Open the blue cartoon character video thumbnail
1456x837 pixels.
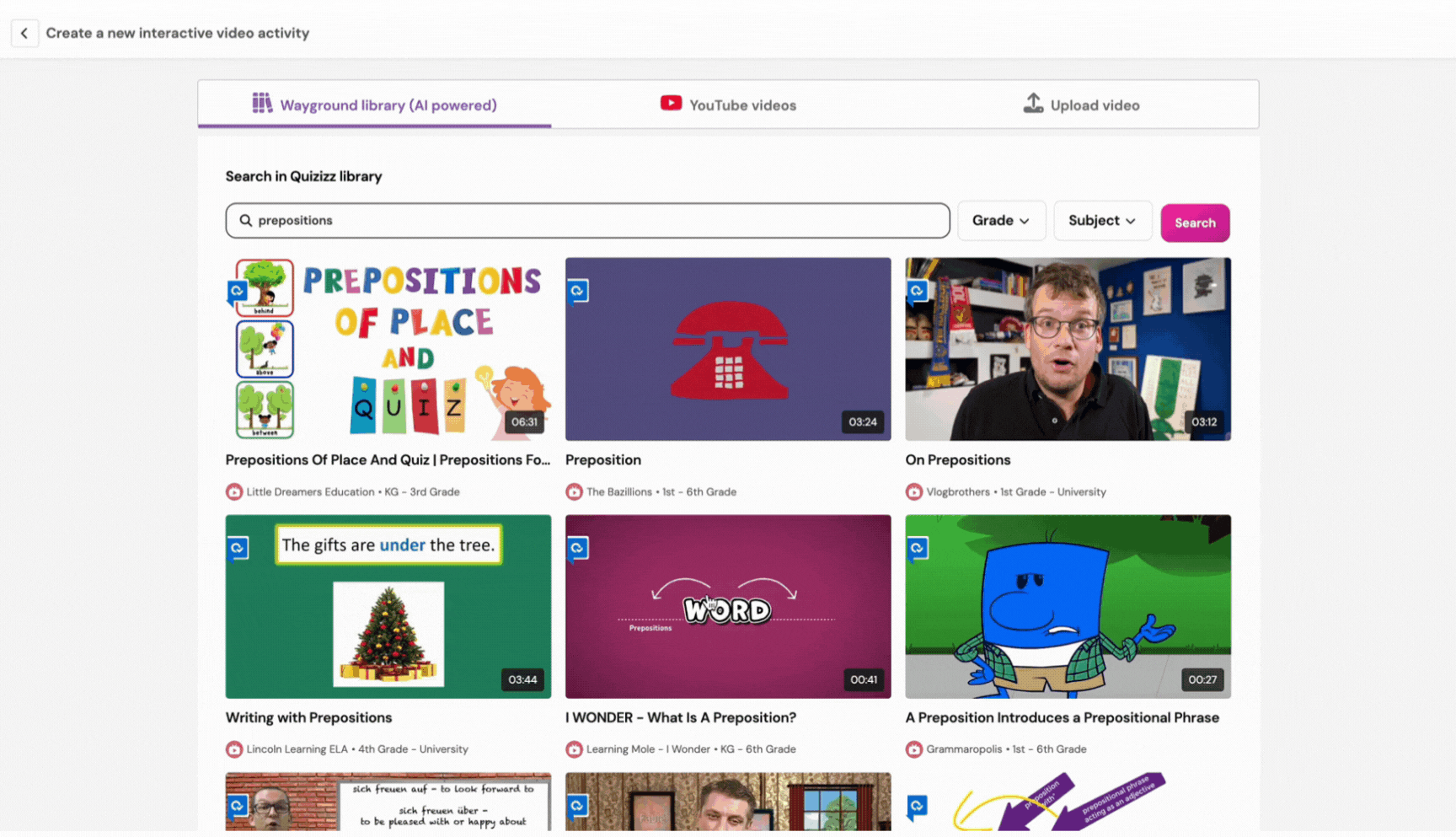(1068, 606)
